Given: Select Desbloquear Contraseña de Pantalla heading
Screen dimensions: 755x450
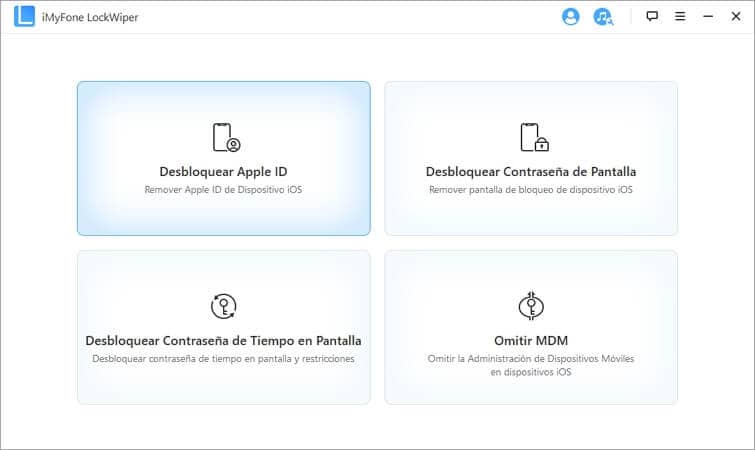Looking at the screenshot, I should point(531,172).
